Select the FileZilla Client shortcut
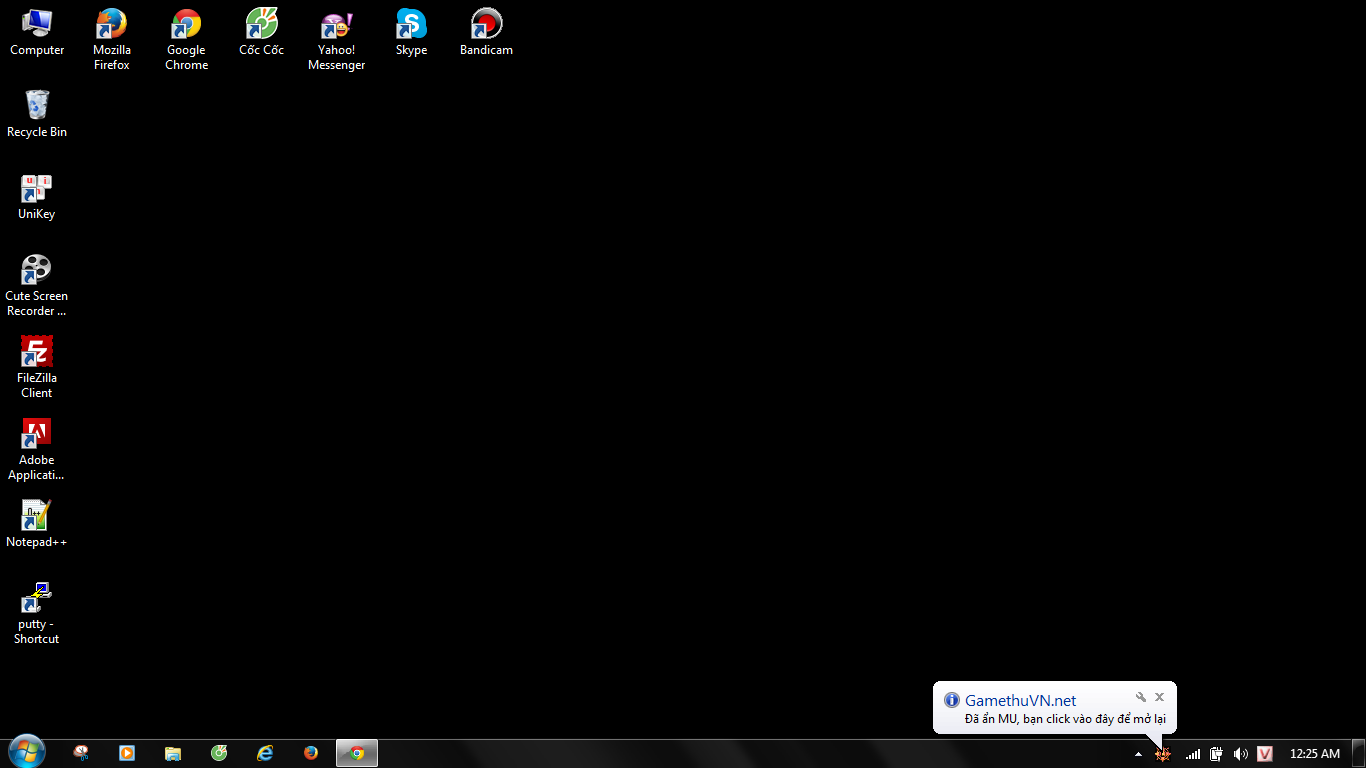Viewport: 1366px width, 768px height. (37, 367)
